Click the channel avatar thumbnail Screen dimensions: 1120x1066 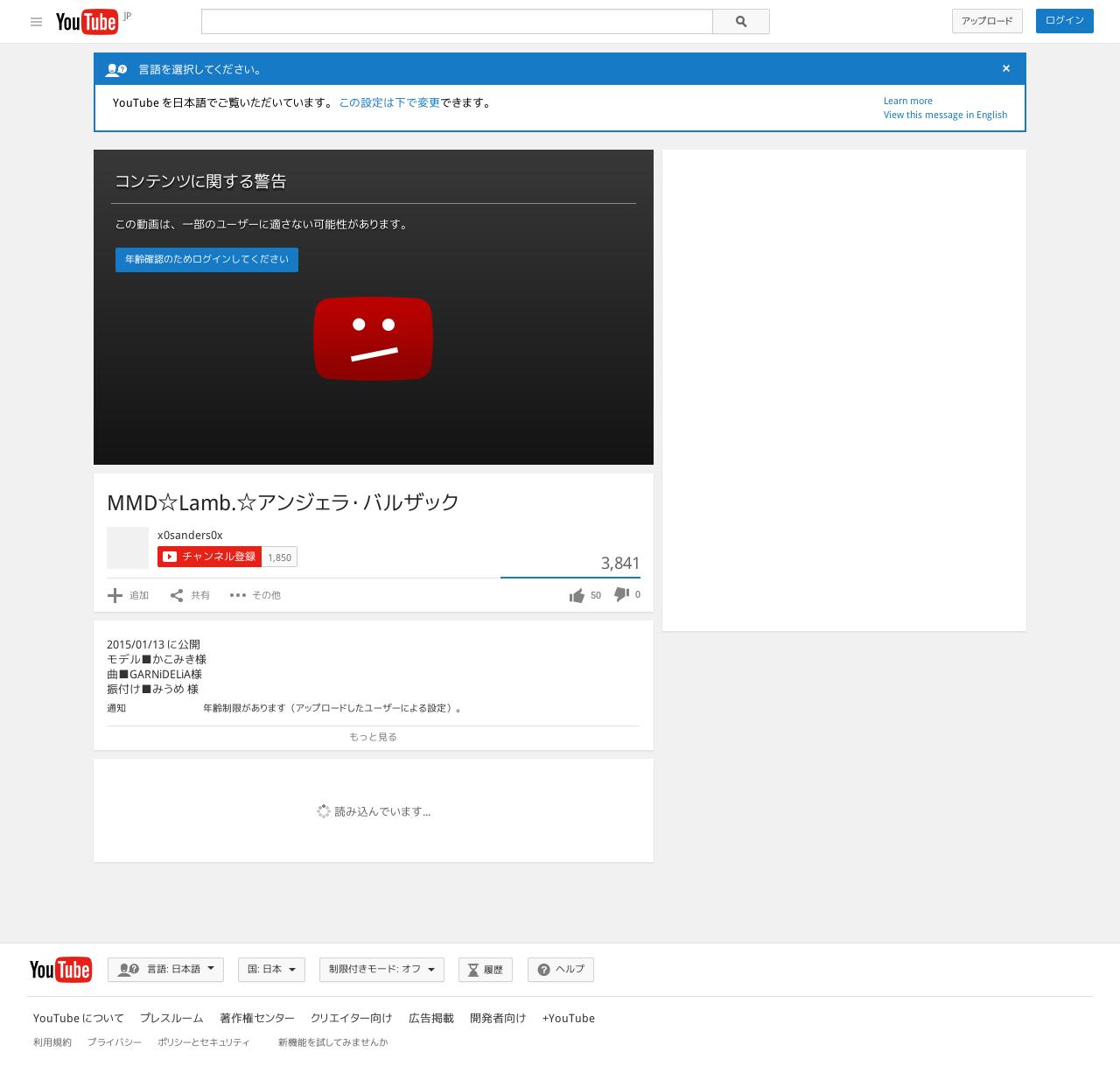[x=128, y=548]
